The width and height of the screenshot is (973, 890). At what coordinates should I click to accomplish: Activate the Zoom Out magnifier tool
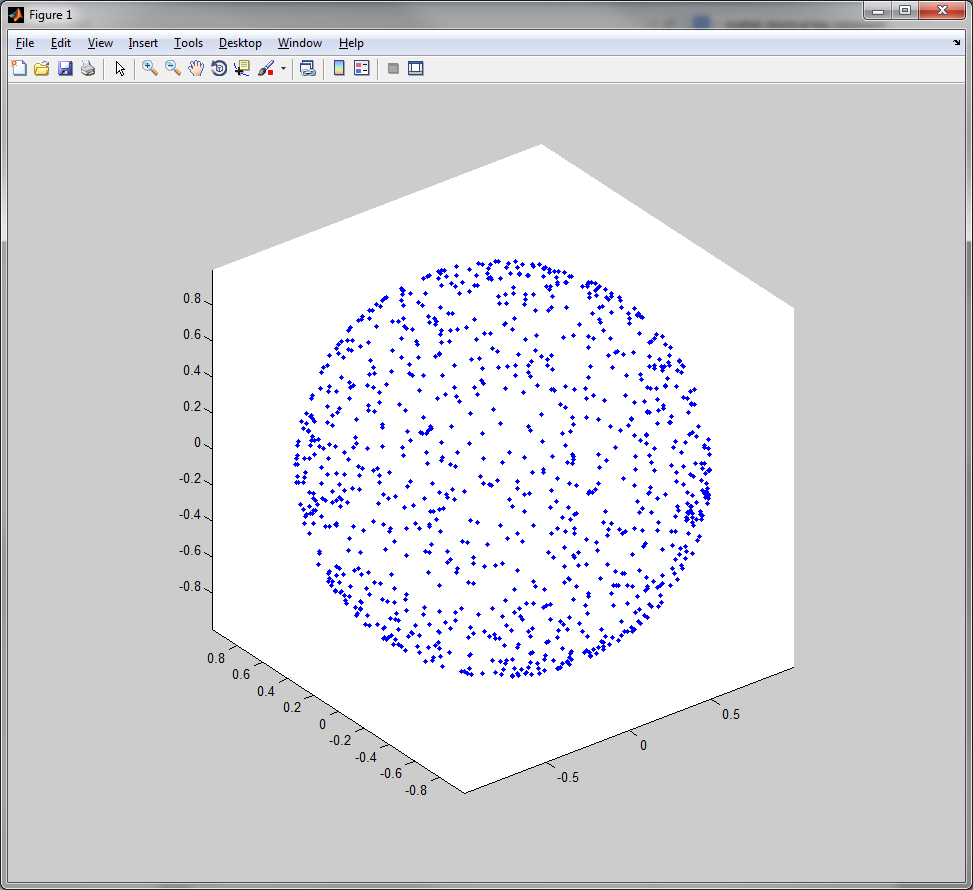(173, 68)
